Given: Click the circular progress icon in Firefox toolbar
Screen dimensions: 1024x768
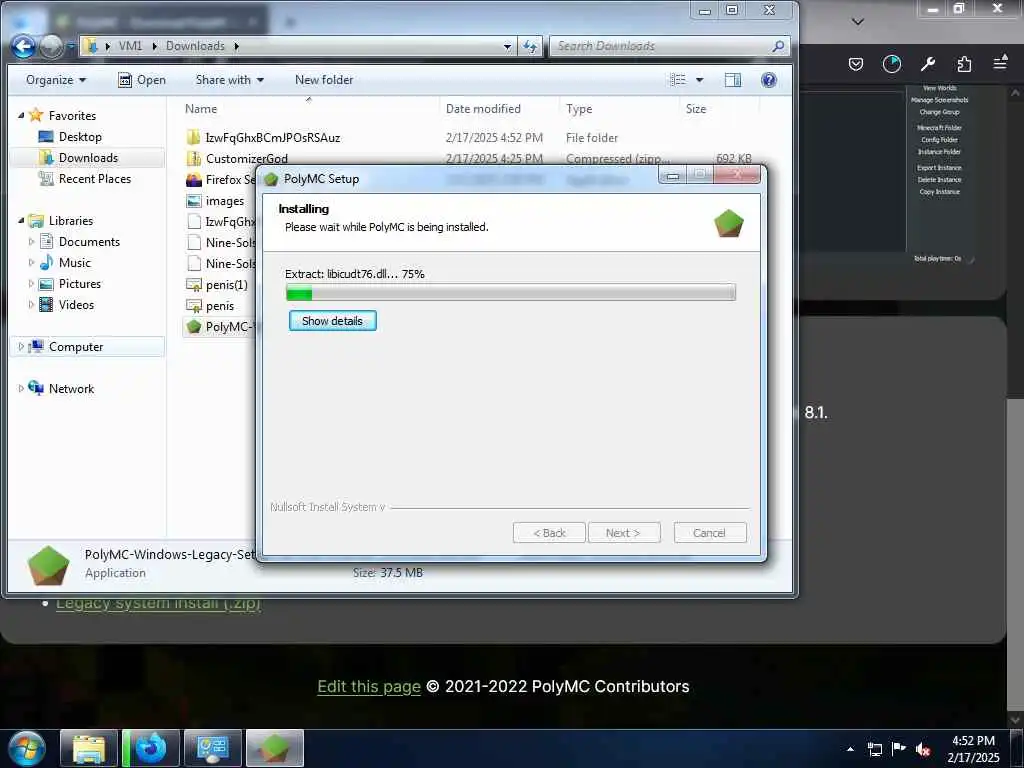Looking at the screenshot, I should (x=891, y=63).
